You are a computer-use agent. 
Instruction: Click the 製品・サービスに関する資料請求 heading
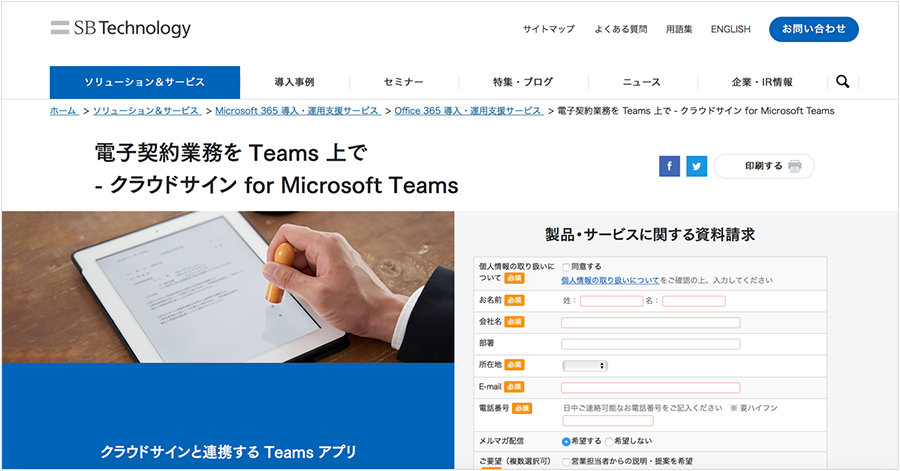650,234
